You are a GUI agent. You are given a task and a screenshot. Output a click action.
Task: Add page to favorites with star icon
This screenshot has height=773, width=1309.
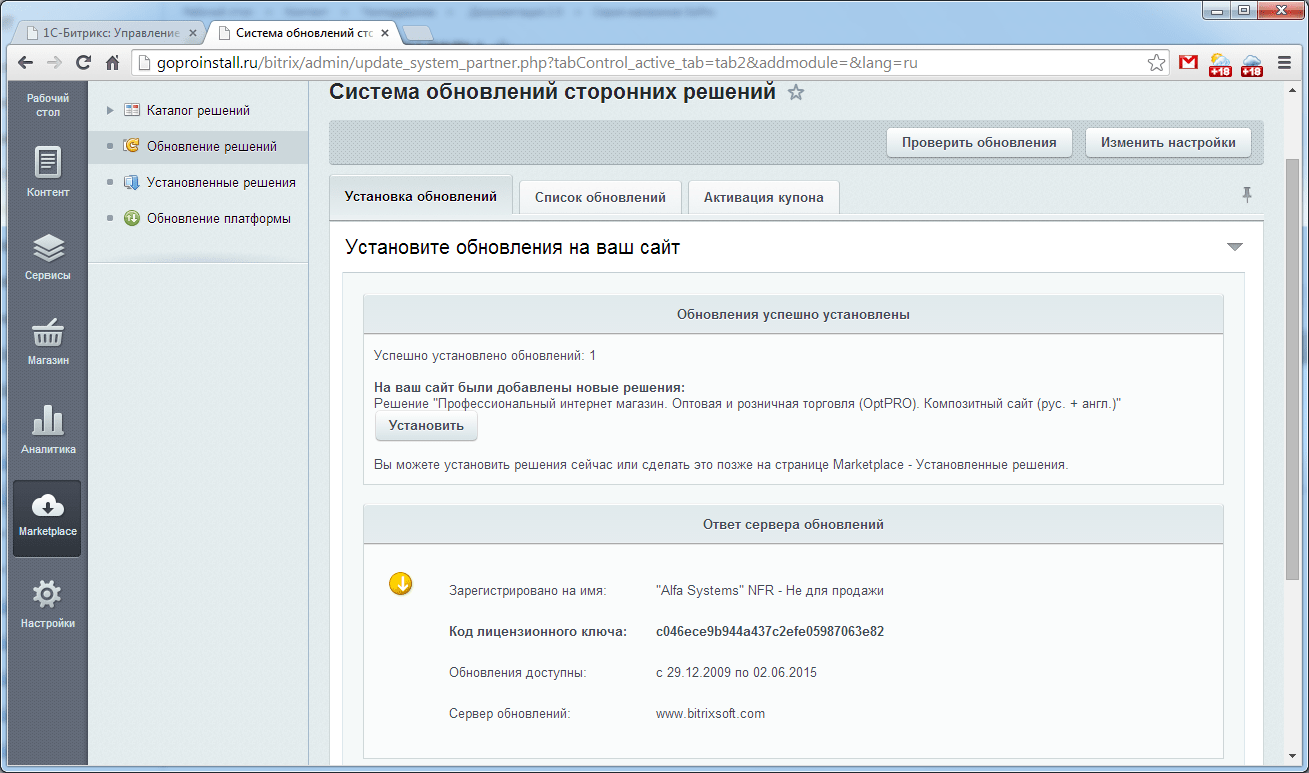point(796,93)
